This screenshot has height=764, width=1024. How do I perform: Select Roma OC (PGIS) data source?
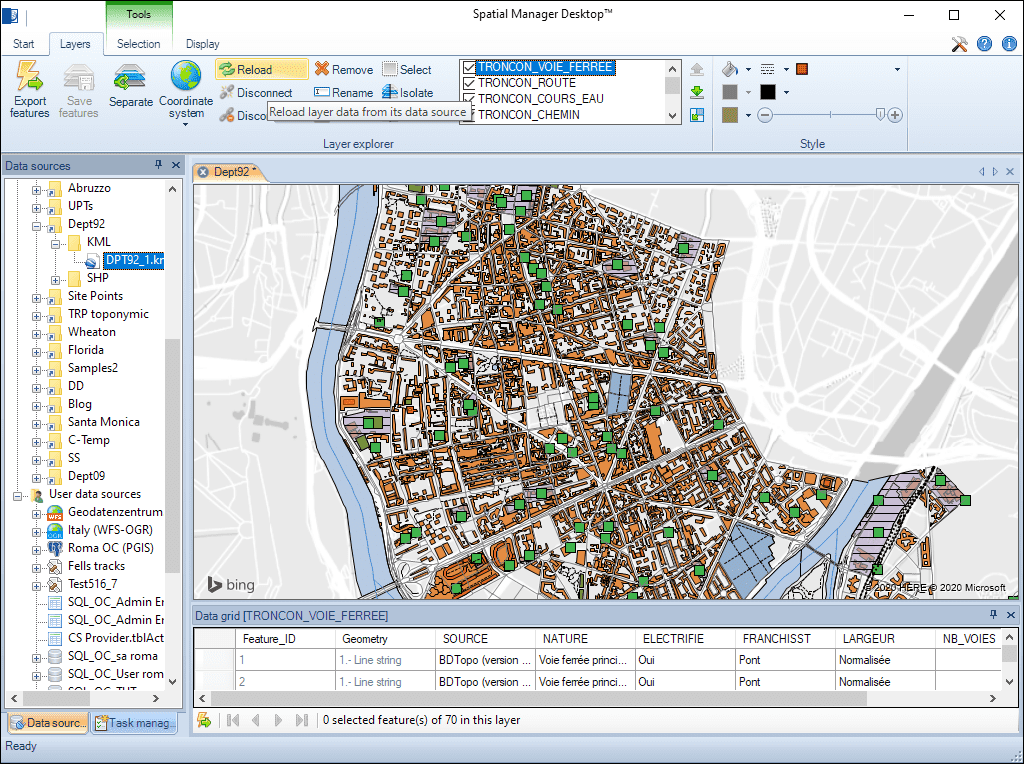pyautogui.click(x=110, y=548)
